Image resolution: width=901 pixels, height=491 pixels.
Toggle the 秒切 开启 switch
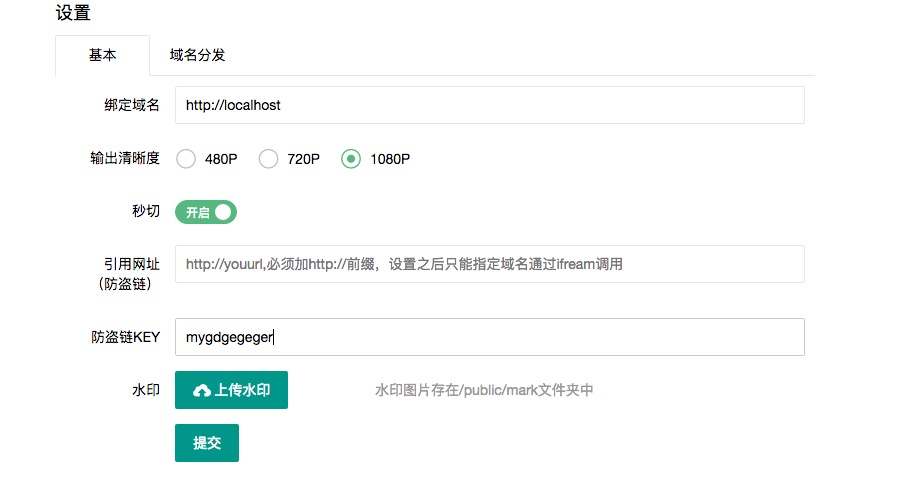(206, 212)
